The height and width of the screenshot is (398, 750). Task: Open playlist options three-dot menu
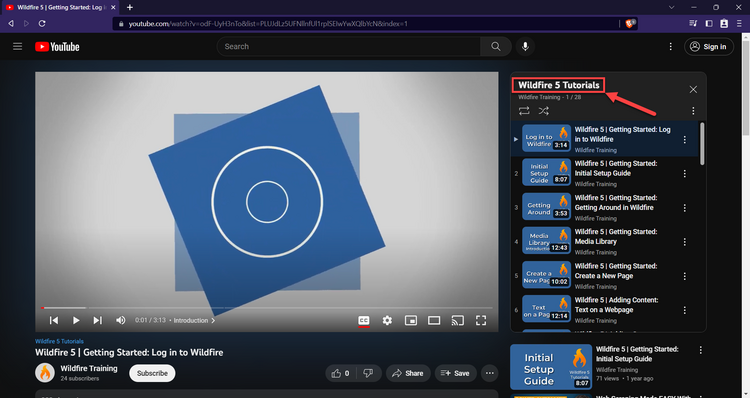pos(693,111)
